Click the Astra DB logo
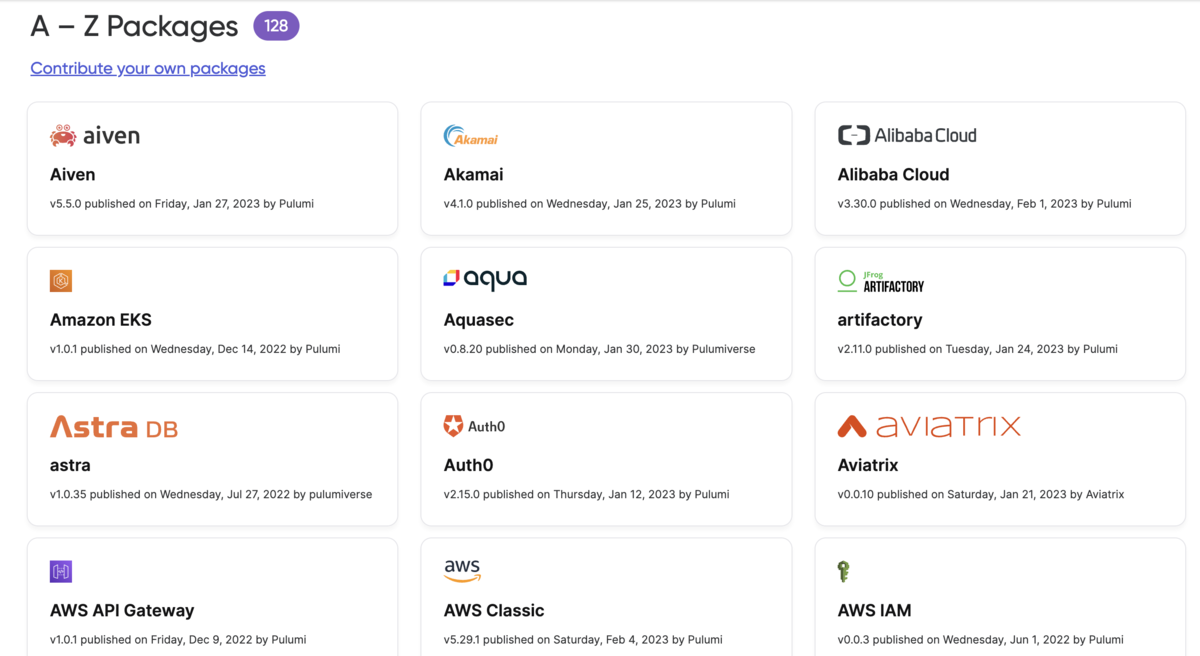The width and height of the screenshot is (1200, 656). pyautogui.click(x=114, y=427)
